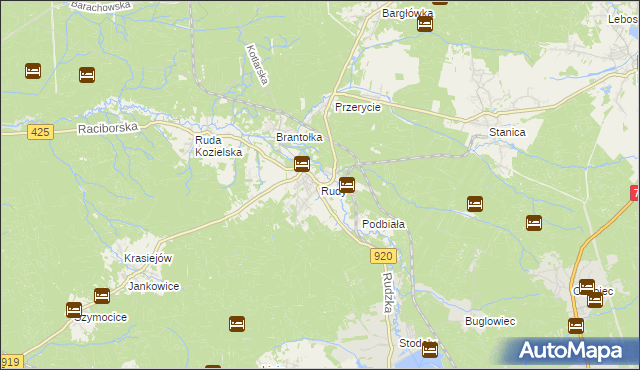
Task: Click the Raciborska street label
Action: [x=108, y=128]
